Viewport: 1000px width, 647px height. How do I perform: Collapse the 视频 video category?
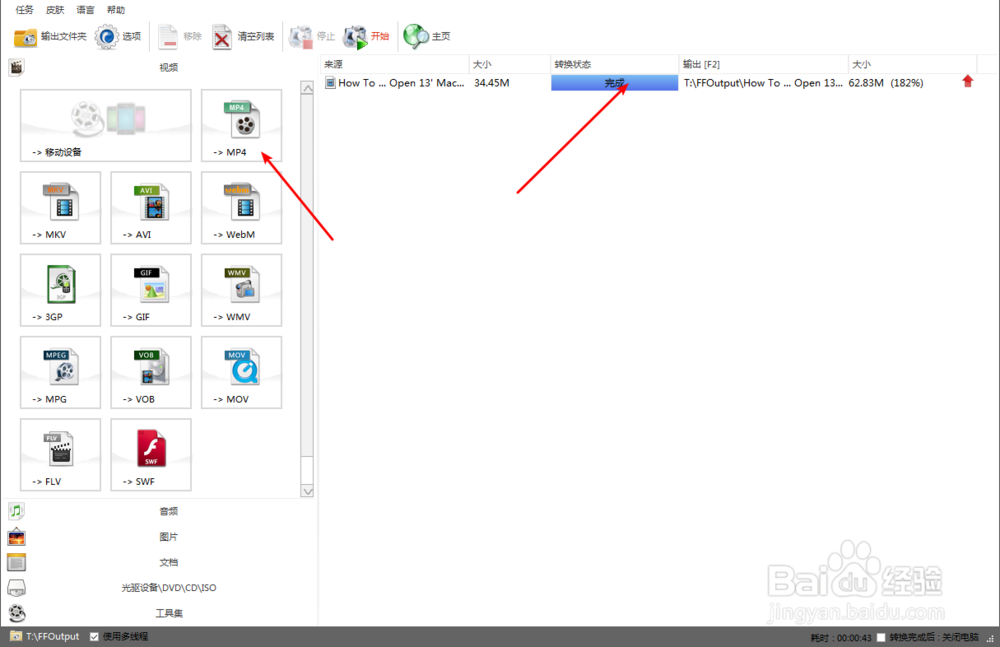pos(168,67)
